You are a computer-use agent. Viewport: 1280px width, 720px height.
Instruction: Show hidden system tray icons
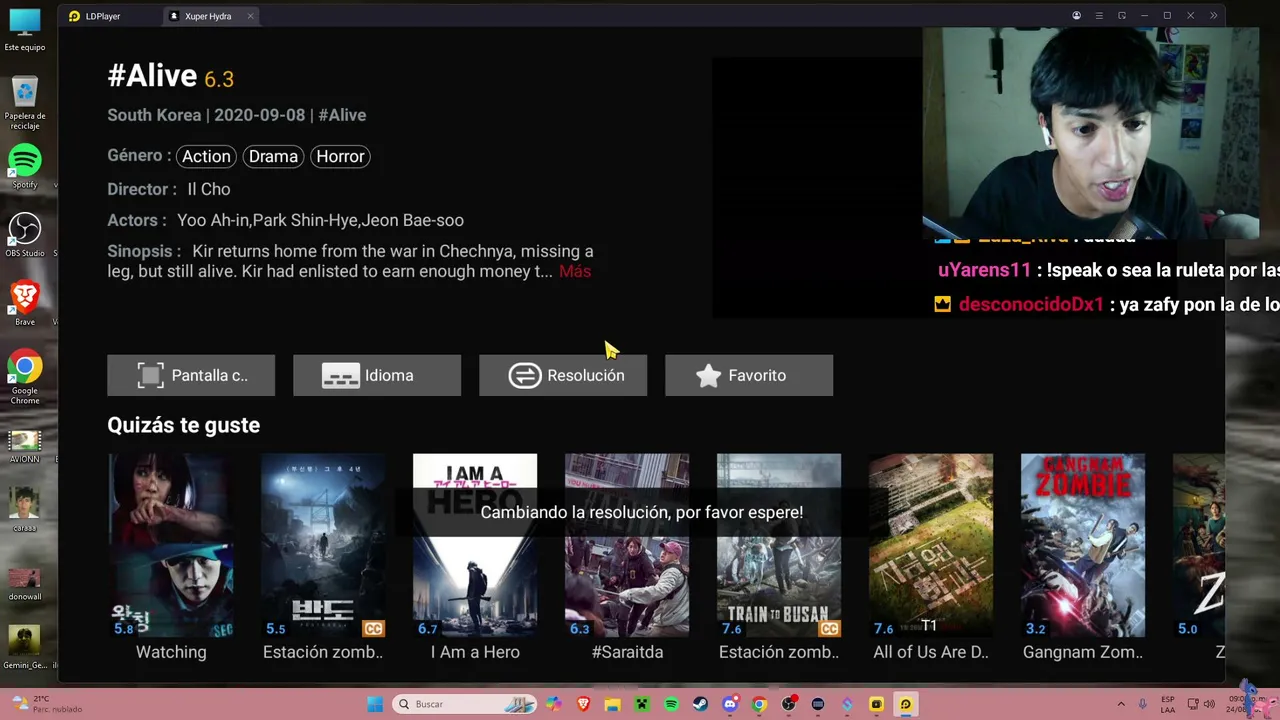(x=1120, y=704)
